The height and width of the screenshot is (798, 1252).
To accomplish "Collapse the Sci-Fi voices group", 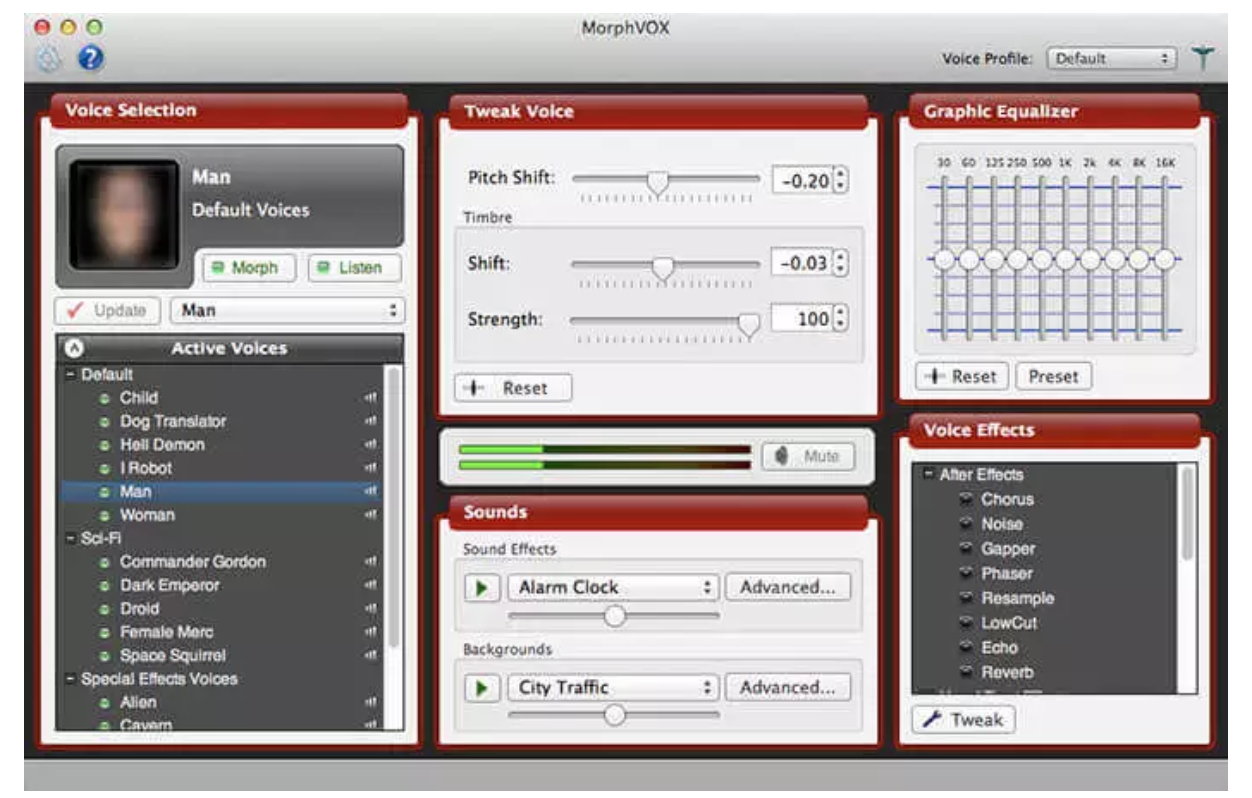I will point(71,539).
